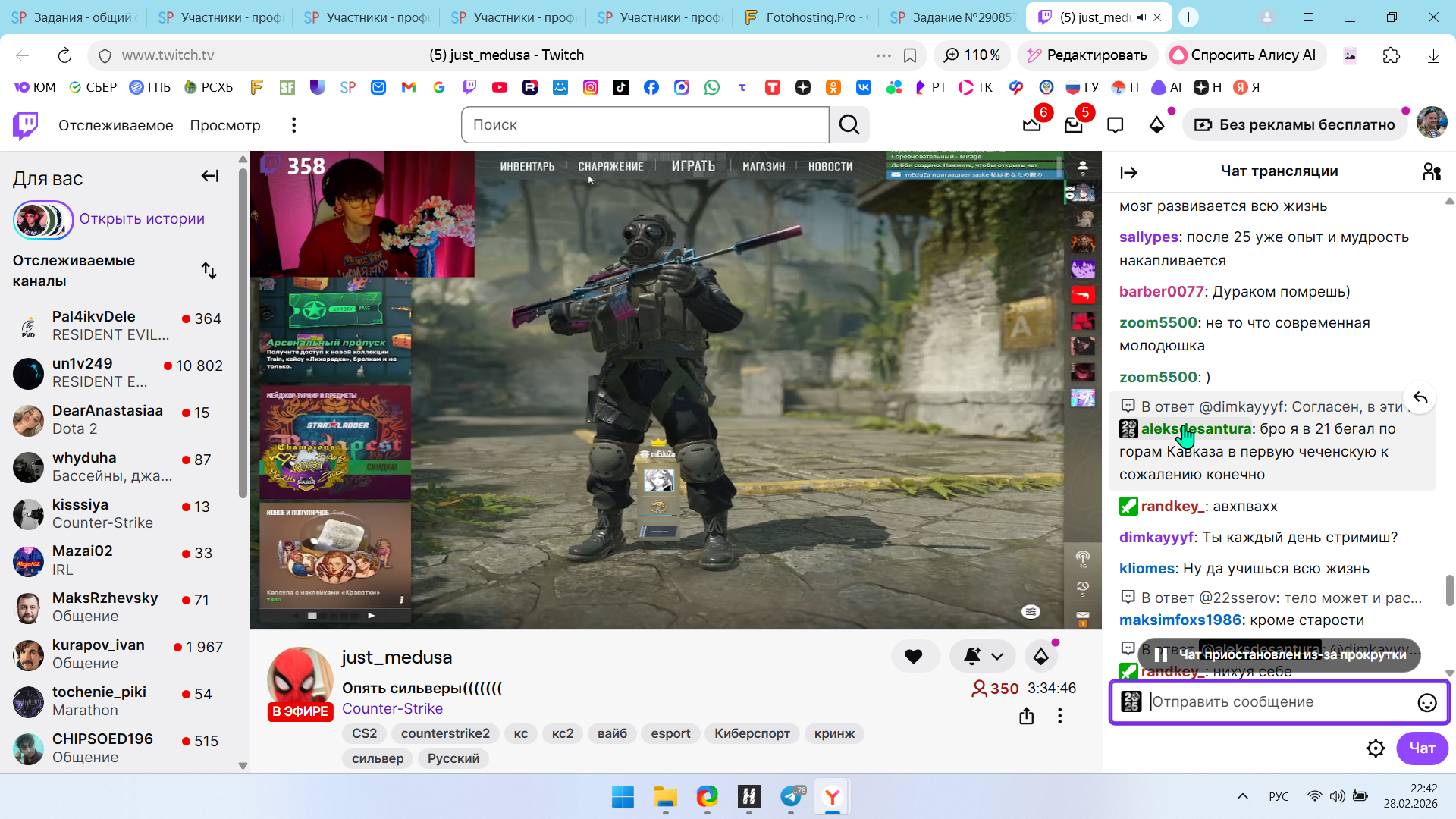Open the community members icon in chat
The height and width of the screenshot is (819, 1456).
pos(1431,172)
